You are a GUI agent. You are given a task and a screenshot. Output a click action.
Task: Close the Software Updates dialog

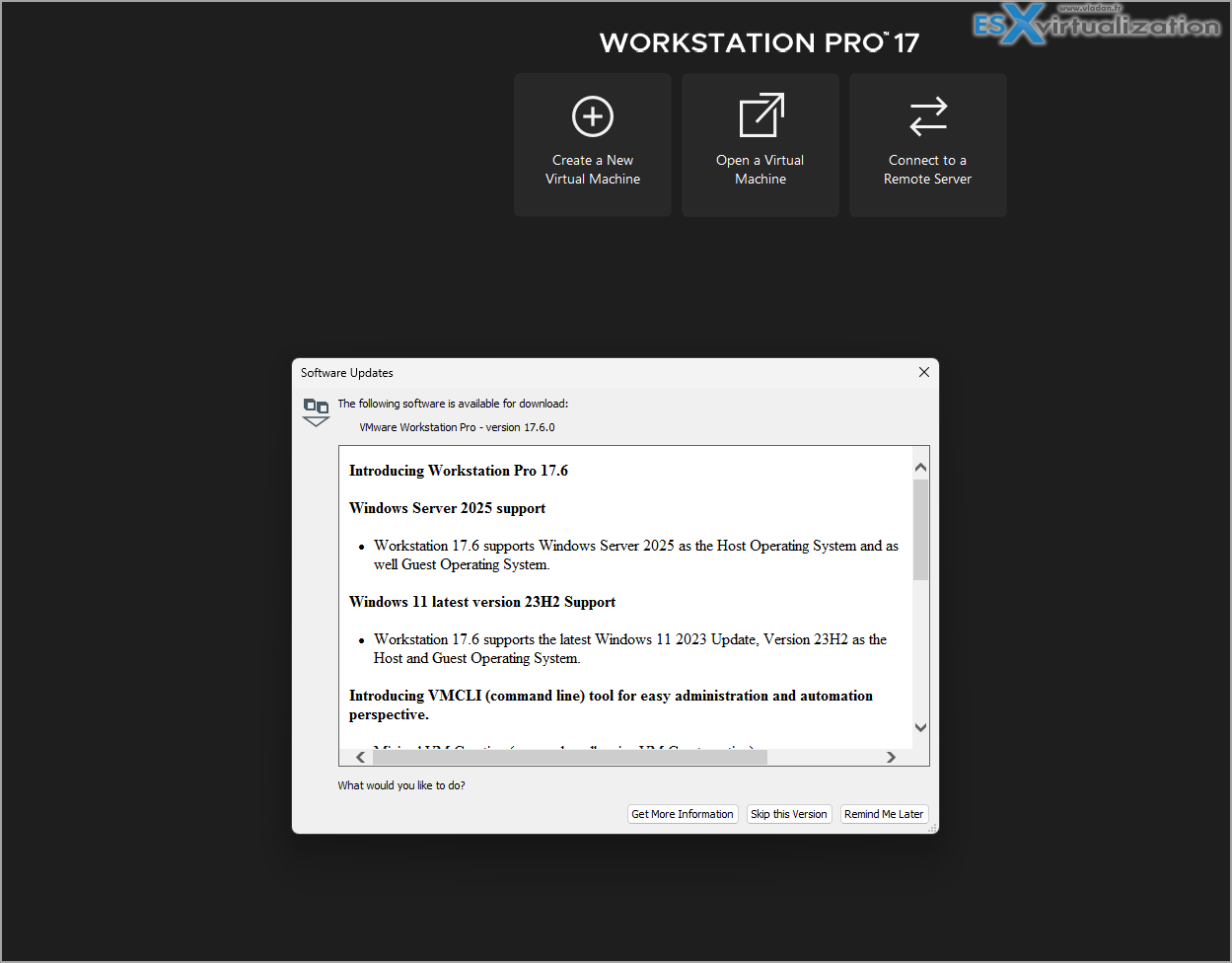click(923, 372)
